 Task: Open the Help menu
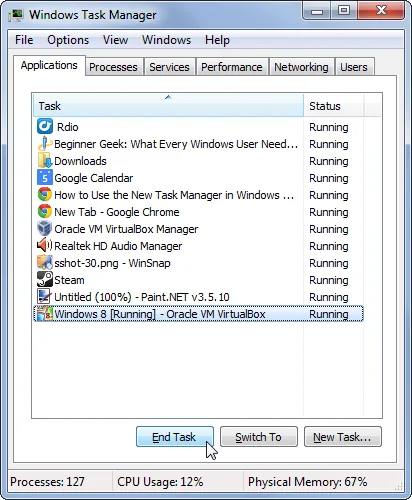tap(217, 40)
